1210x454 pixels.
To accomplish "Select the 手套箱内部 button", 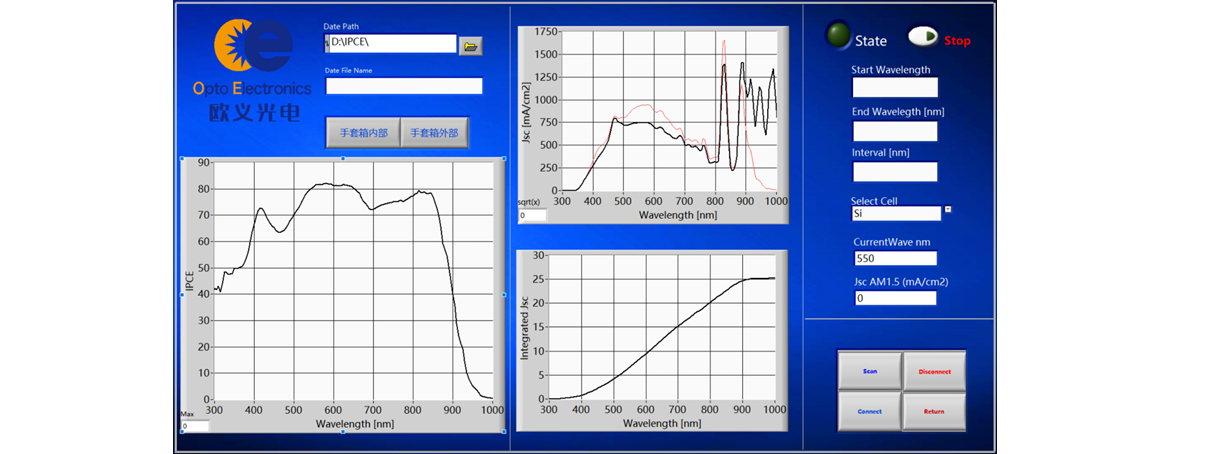I will coord(363,133).
